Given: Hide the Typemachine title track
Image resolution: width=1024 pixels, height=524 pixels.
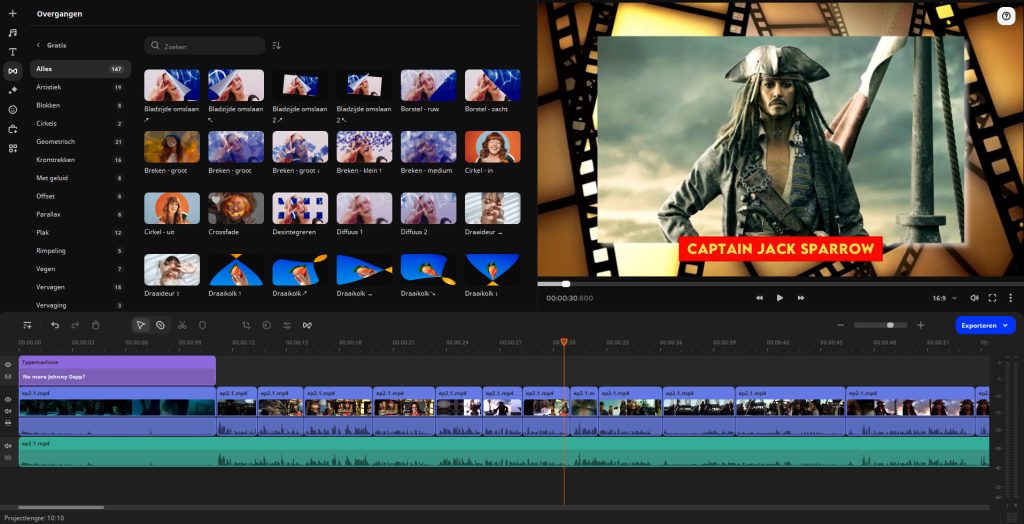Looking at the screenshot, I should (8, 365).
